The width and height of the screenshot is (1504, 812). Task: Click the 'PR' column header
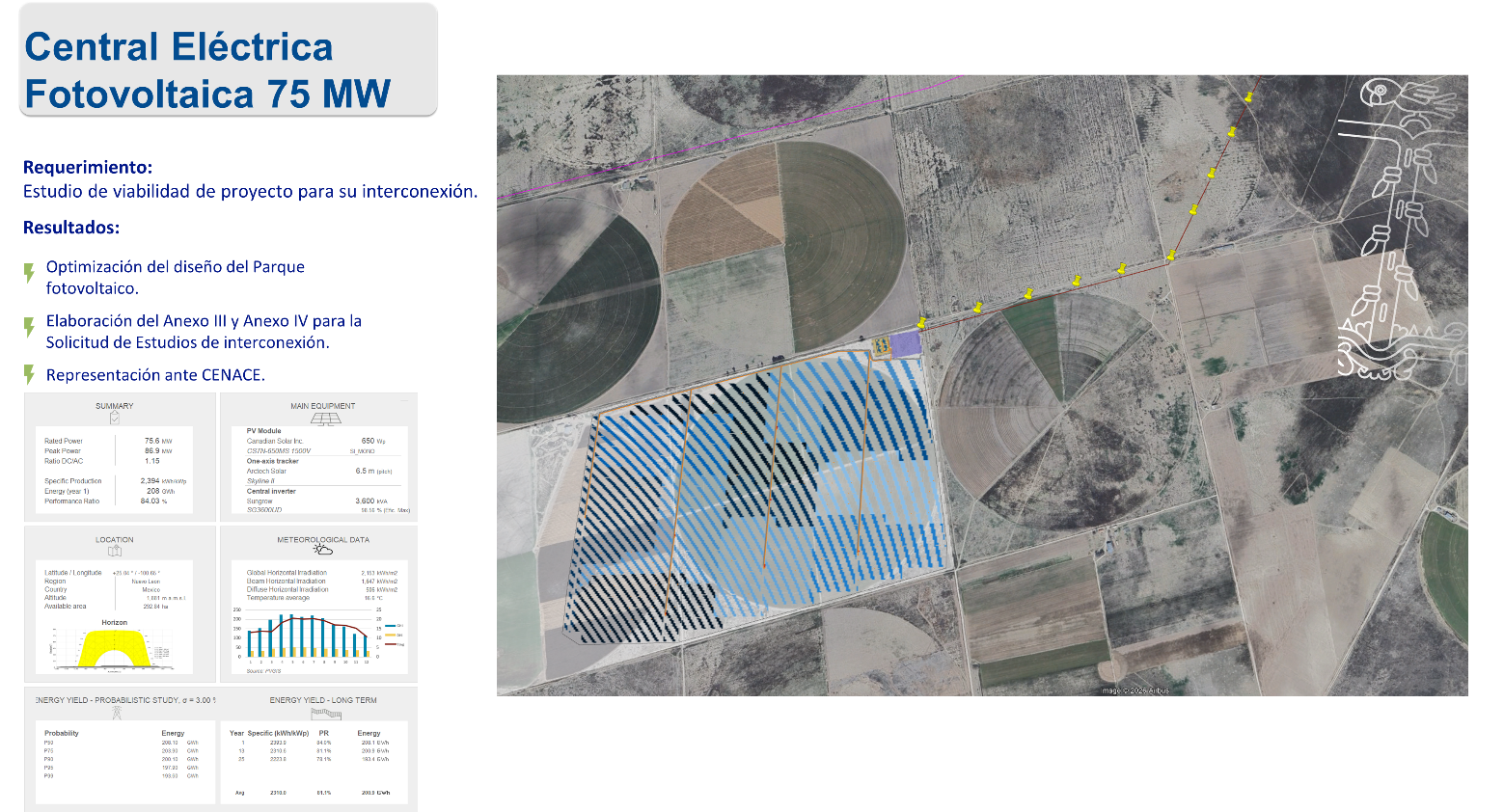click(x=324, y=733)
